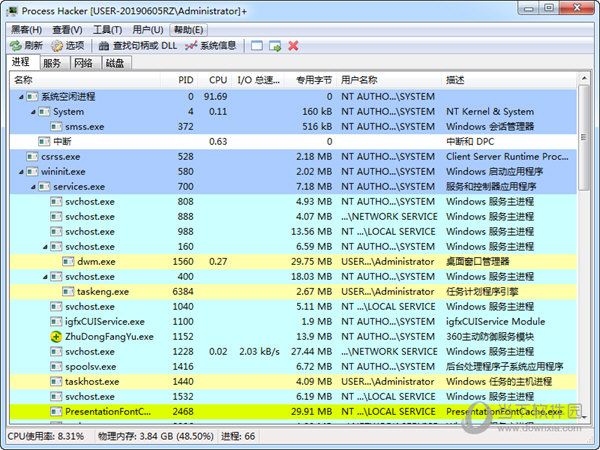Click the find window toolbar icon
Image resolution: width=600 pixels, height=450 pixels.
[x=257, y=46]
